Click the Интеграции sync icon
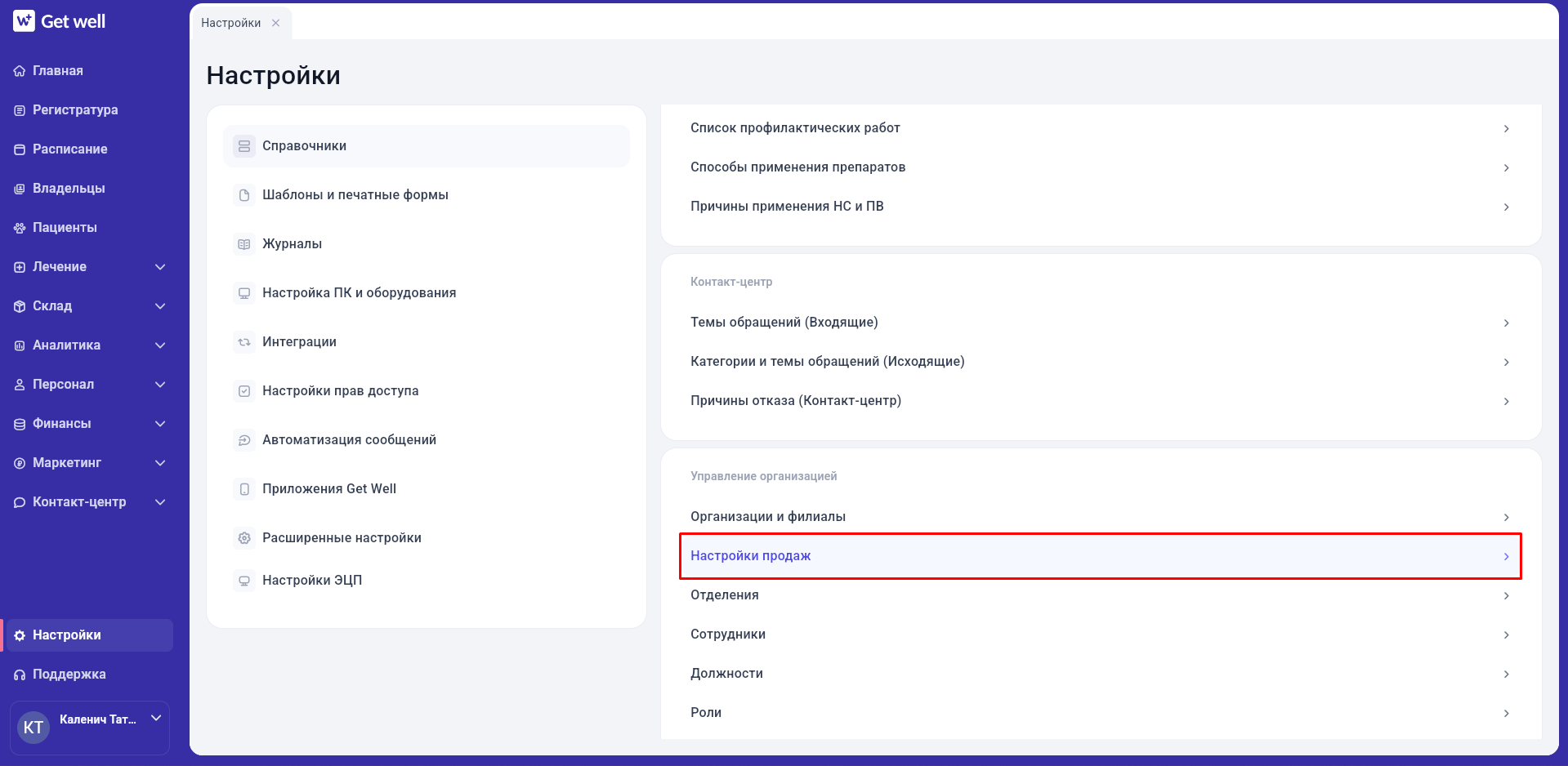The image size is (1568, 766). 244,342
